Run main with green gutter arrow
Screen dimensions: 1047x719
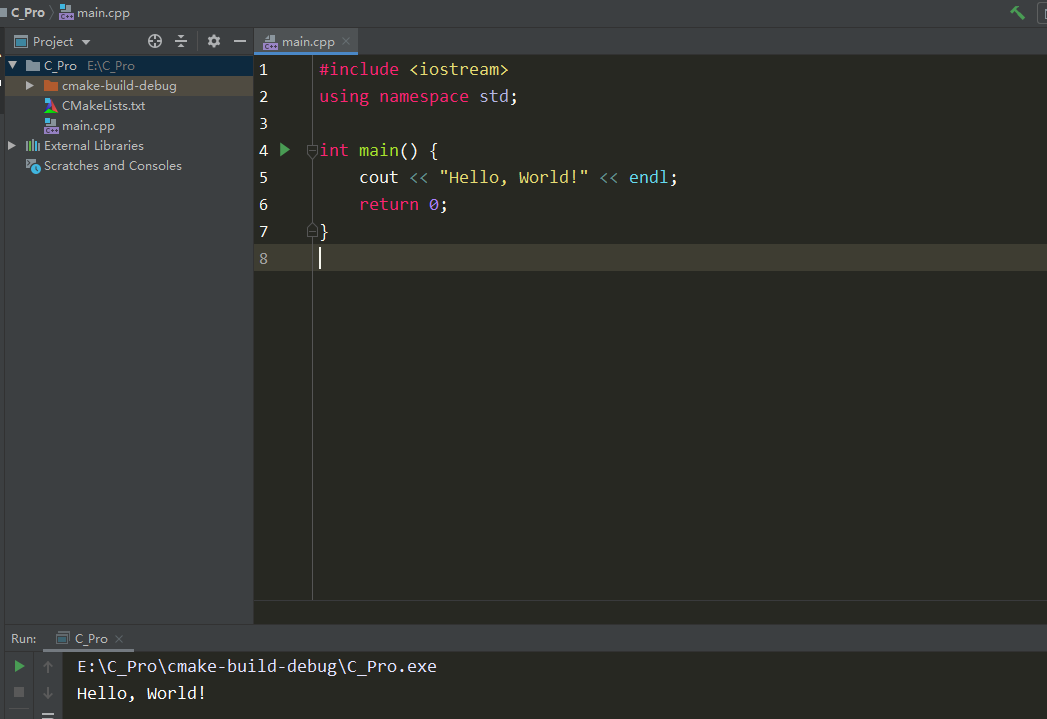[285, 150]
